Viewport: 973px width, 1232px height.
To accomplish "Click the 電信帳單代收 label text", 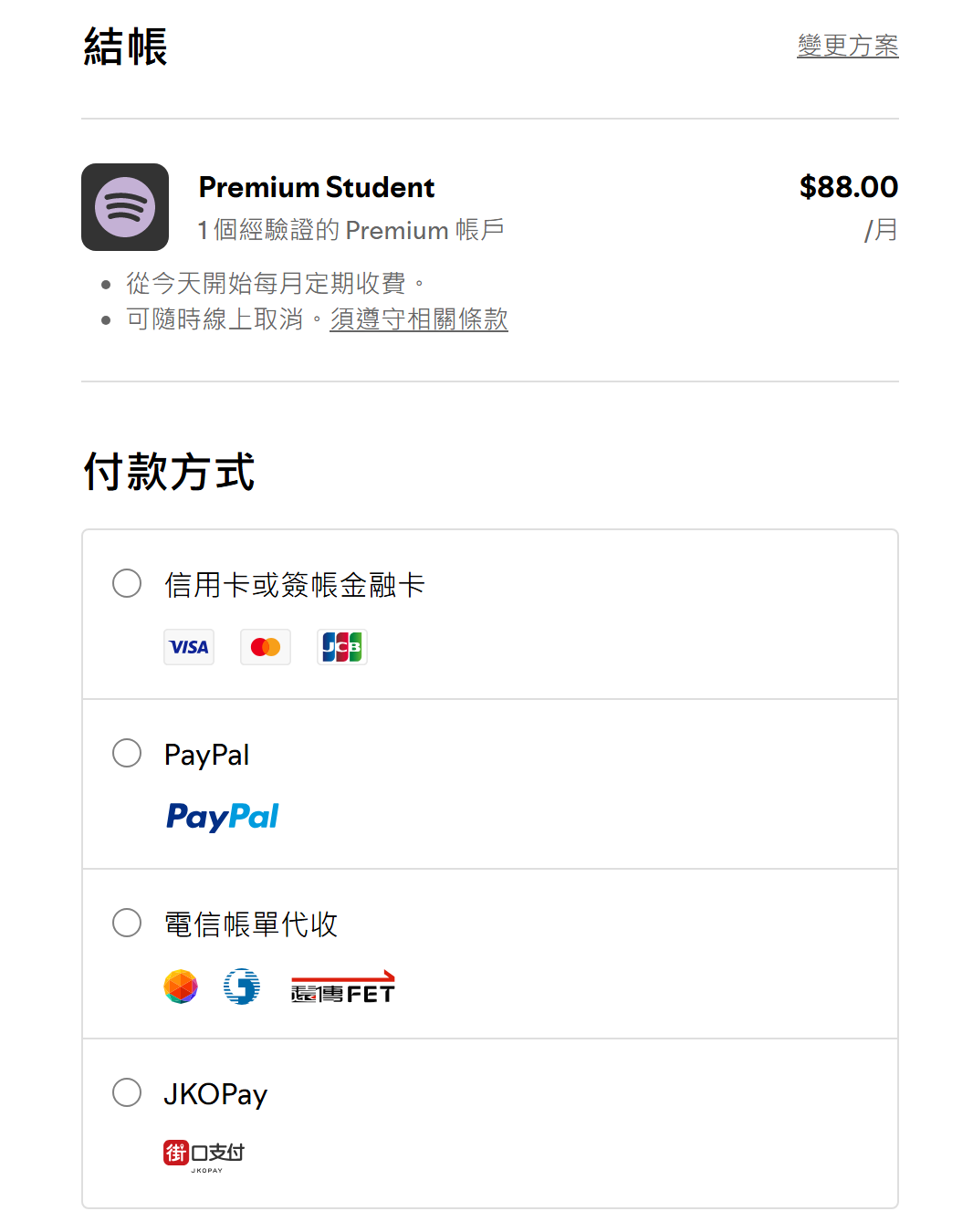I will coord(251,924).
